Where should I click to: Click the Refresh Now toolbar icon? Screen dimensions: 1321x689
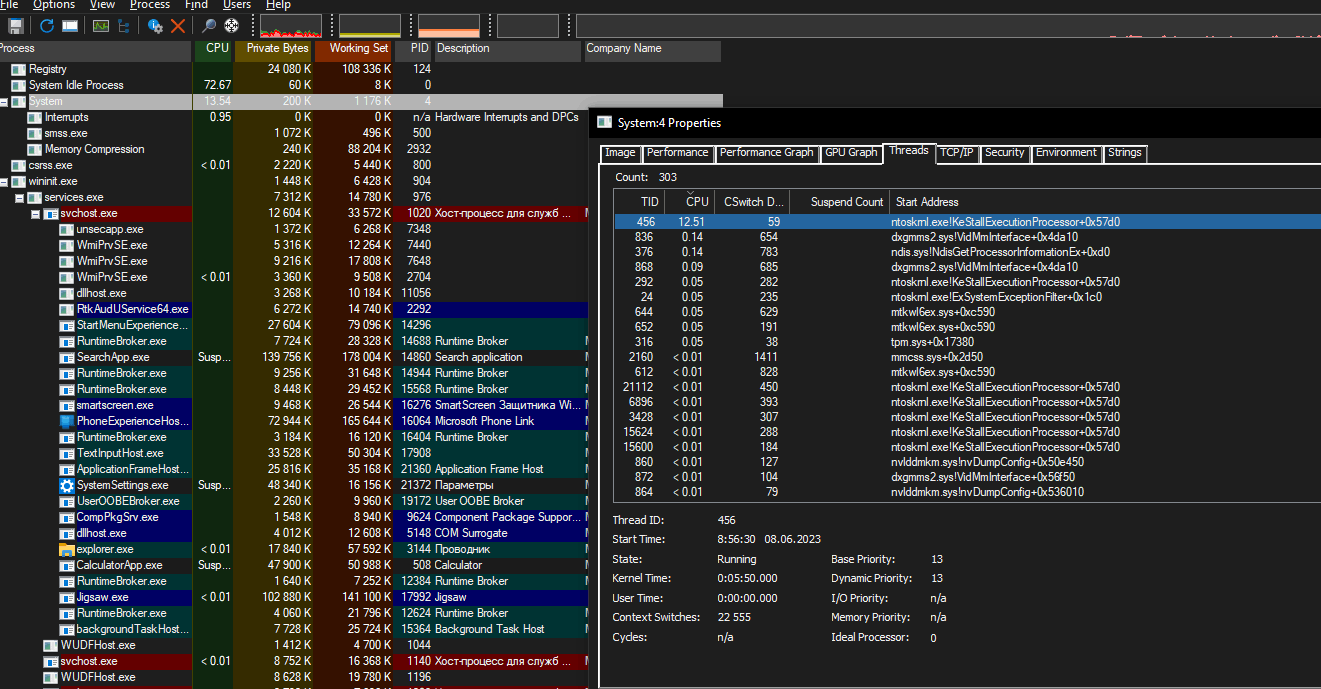47,26
